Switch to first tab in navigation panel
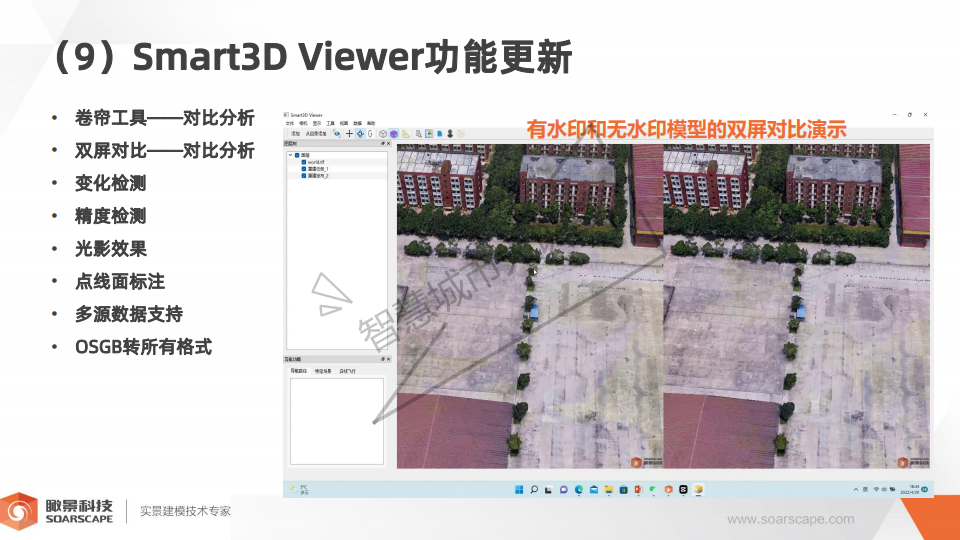The image size is (960, 540). pos(298,371)
